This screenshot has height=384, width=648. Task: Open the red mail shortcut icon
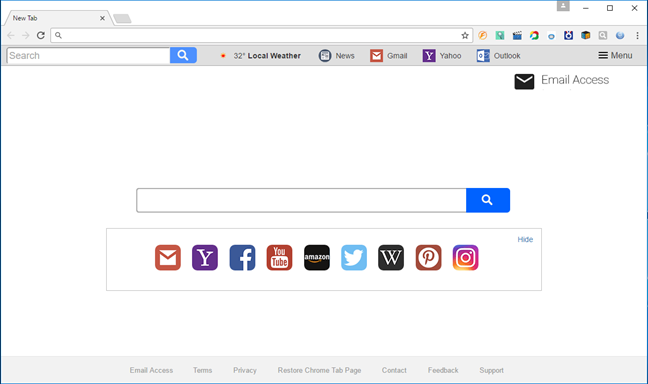[168, 258]
